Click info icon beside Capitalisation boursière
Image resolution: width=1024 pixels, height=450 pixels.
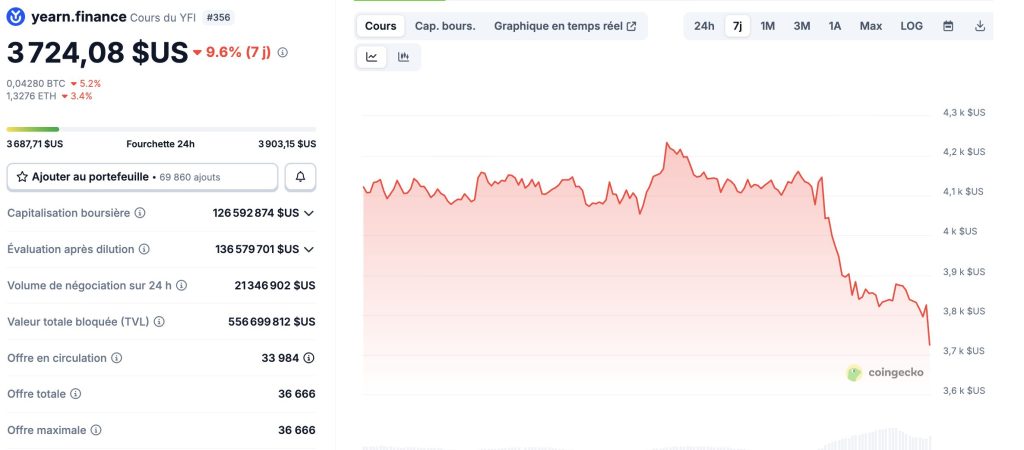pos(140,213)
